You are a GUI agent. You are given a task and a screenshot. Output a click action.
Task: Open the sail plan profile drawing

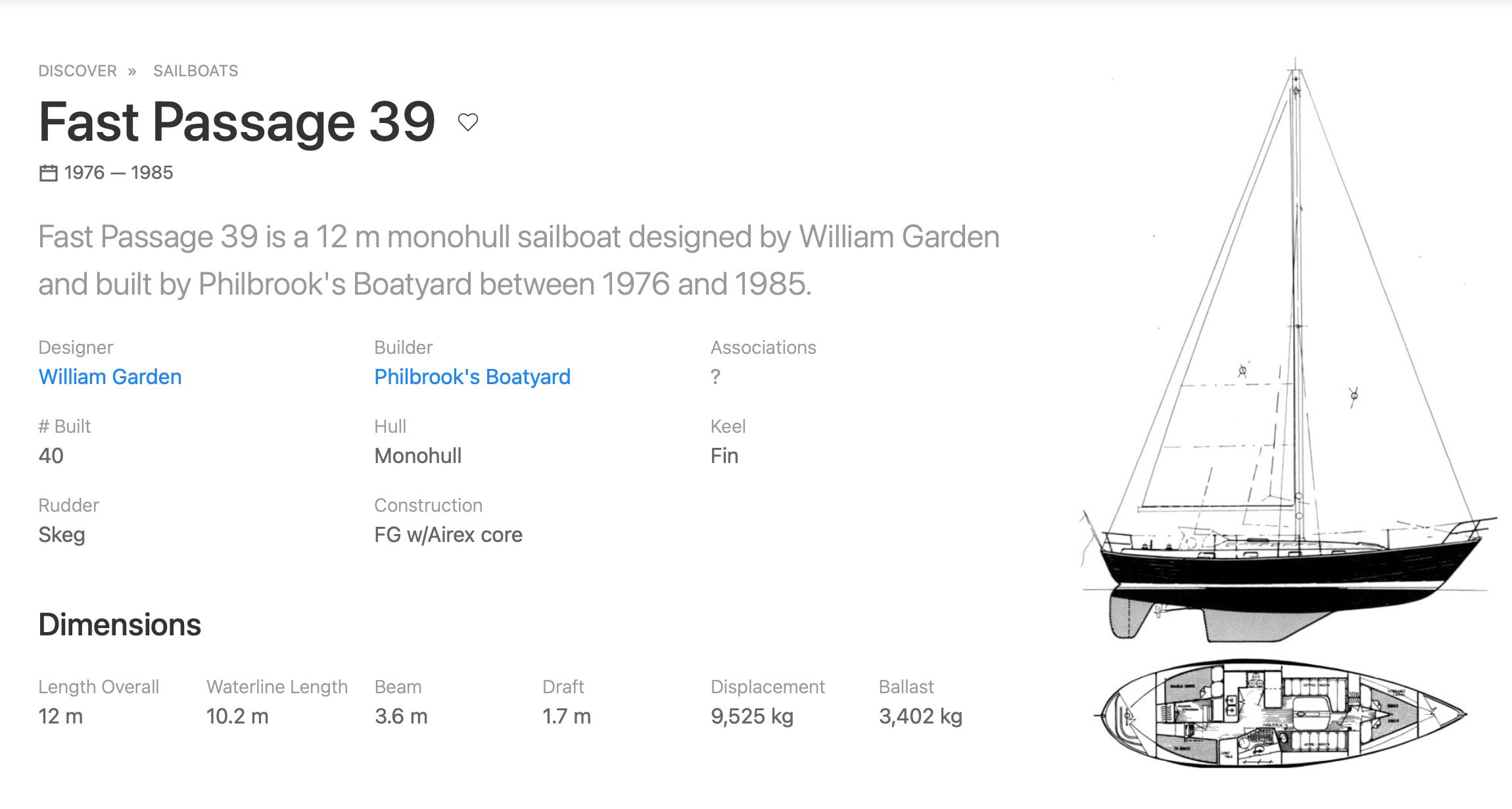[1288, 355]
